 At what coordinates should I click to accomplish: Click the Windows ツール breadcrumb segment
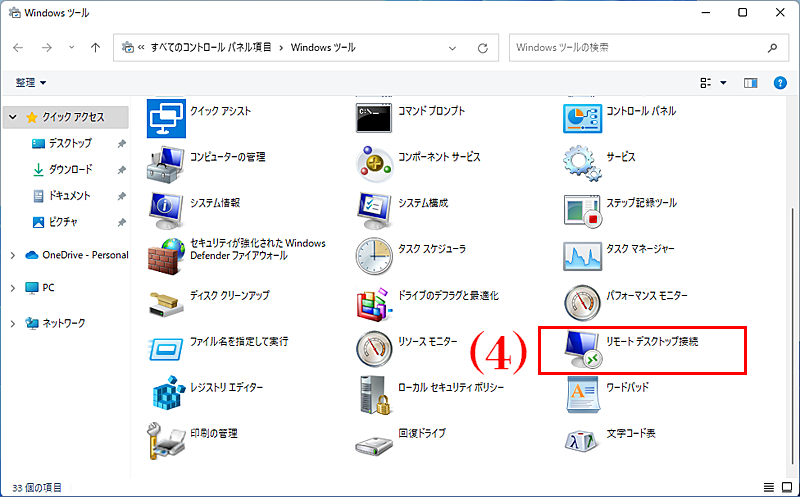(x=323, y=47)
